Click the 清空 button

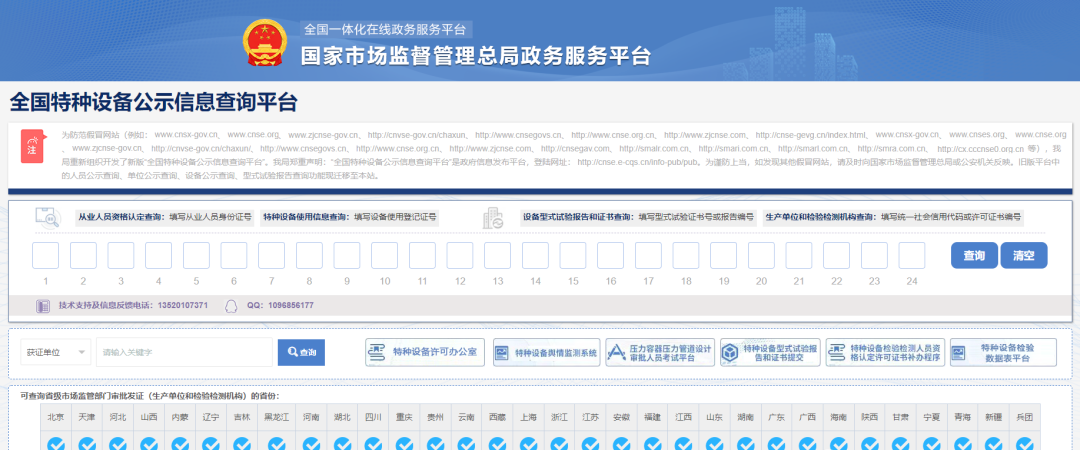click(x=1024, y=255)
